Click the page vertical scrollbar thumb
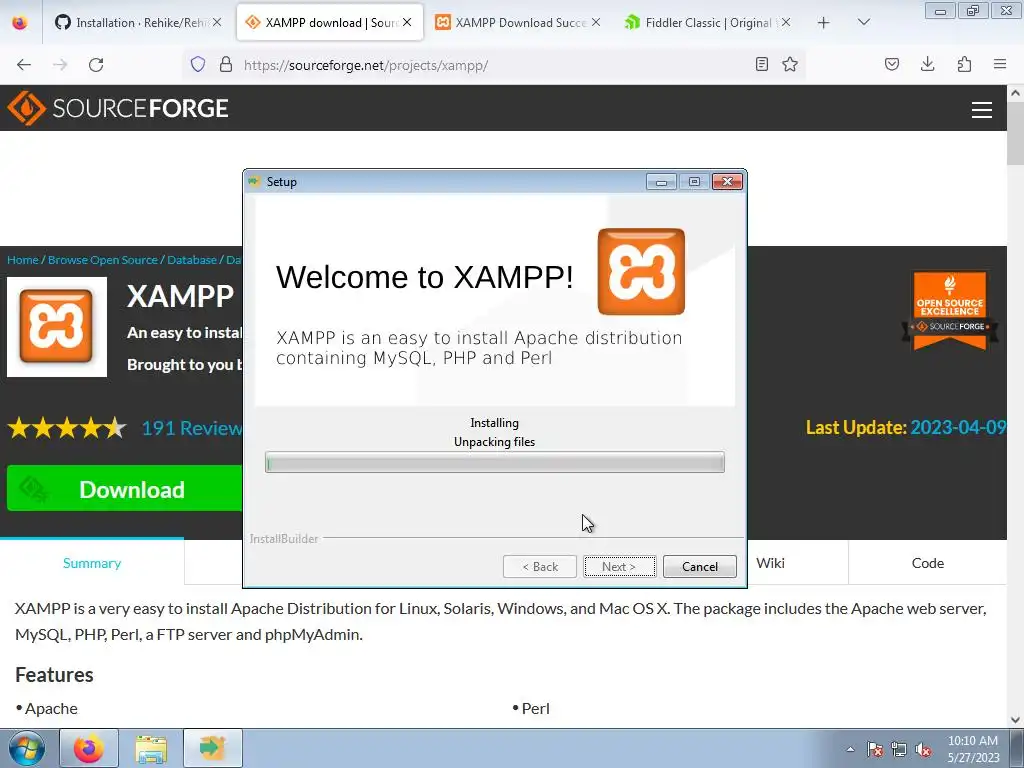This screenshot has height=768, width=1024. pos(1016,133)
